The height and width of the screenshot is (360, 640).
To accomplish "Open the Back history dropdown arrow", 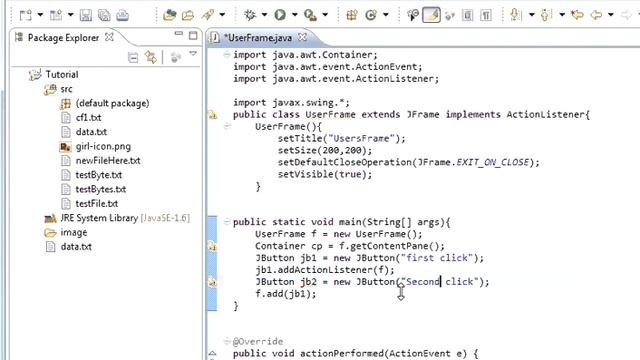I will click(x=611, y=15).
